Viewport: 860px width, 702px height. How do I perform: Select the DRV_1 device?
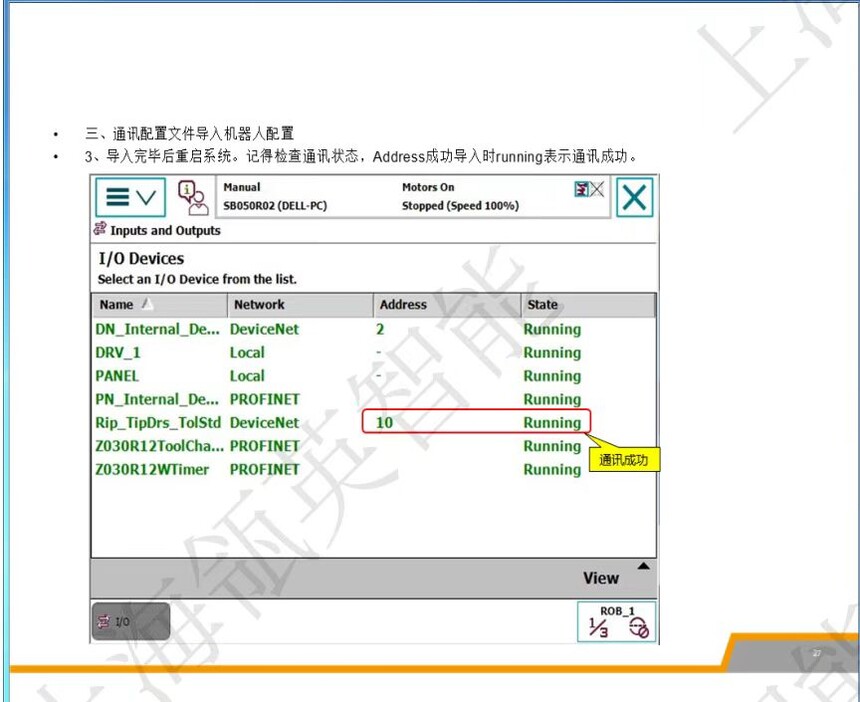pos(373,353)
